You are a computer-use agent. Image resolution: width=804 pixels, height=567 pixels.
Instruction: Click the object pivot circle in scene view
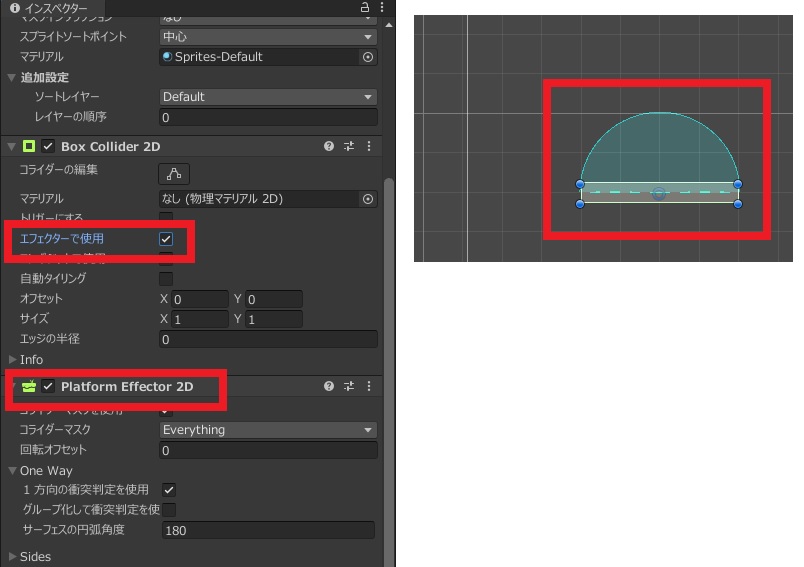click(x=659, y=194)
